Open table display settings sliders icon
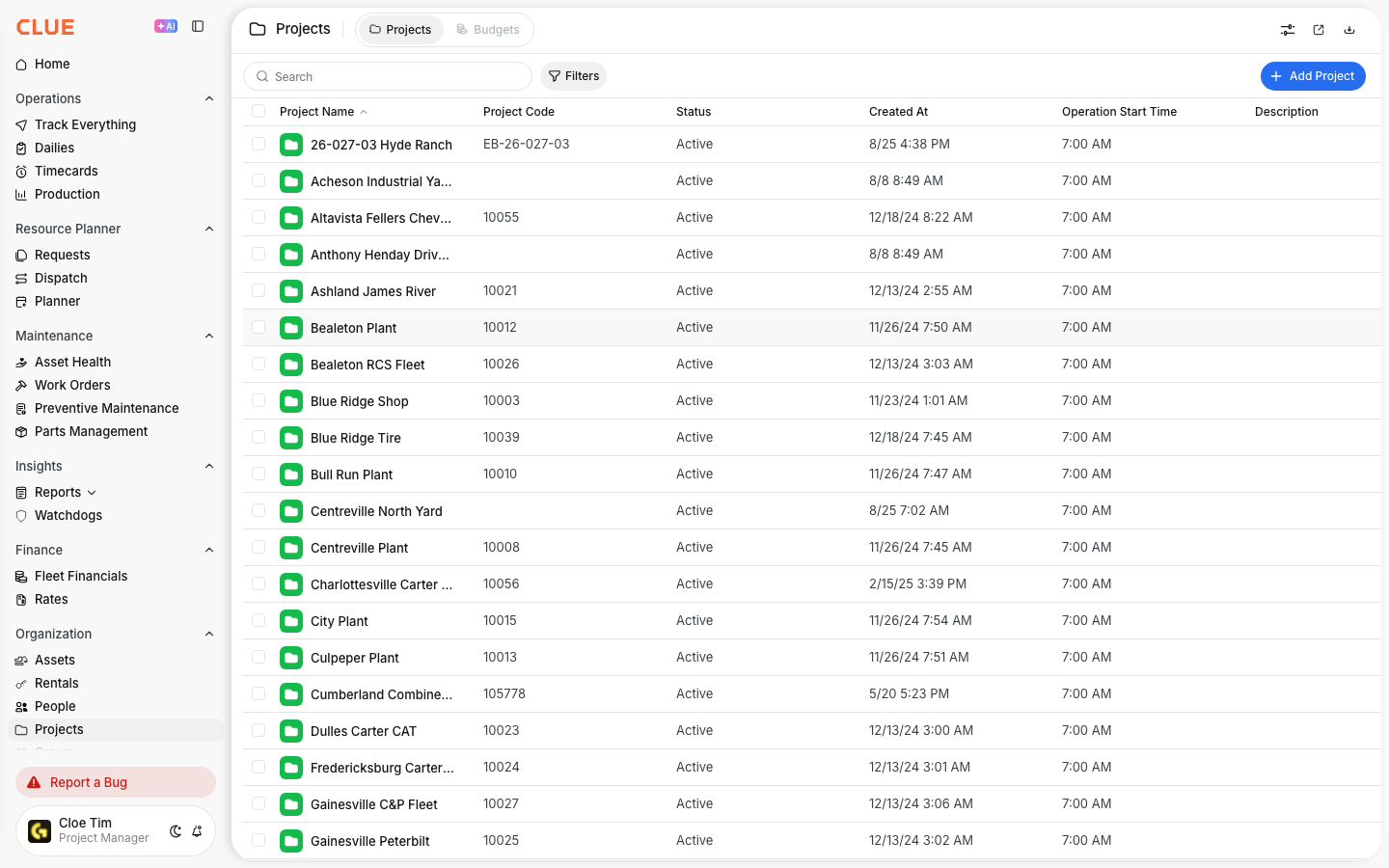This screenshot has height=868, width=1389. (x=1288, y=30)
